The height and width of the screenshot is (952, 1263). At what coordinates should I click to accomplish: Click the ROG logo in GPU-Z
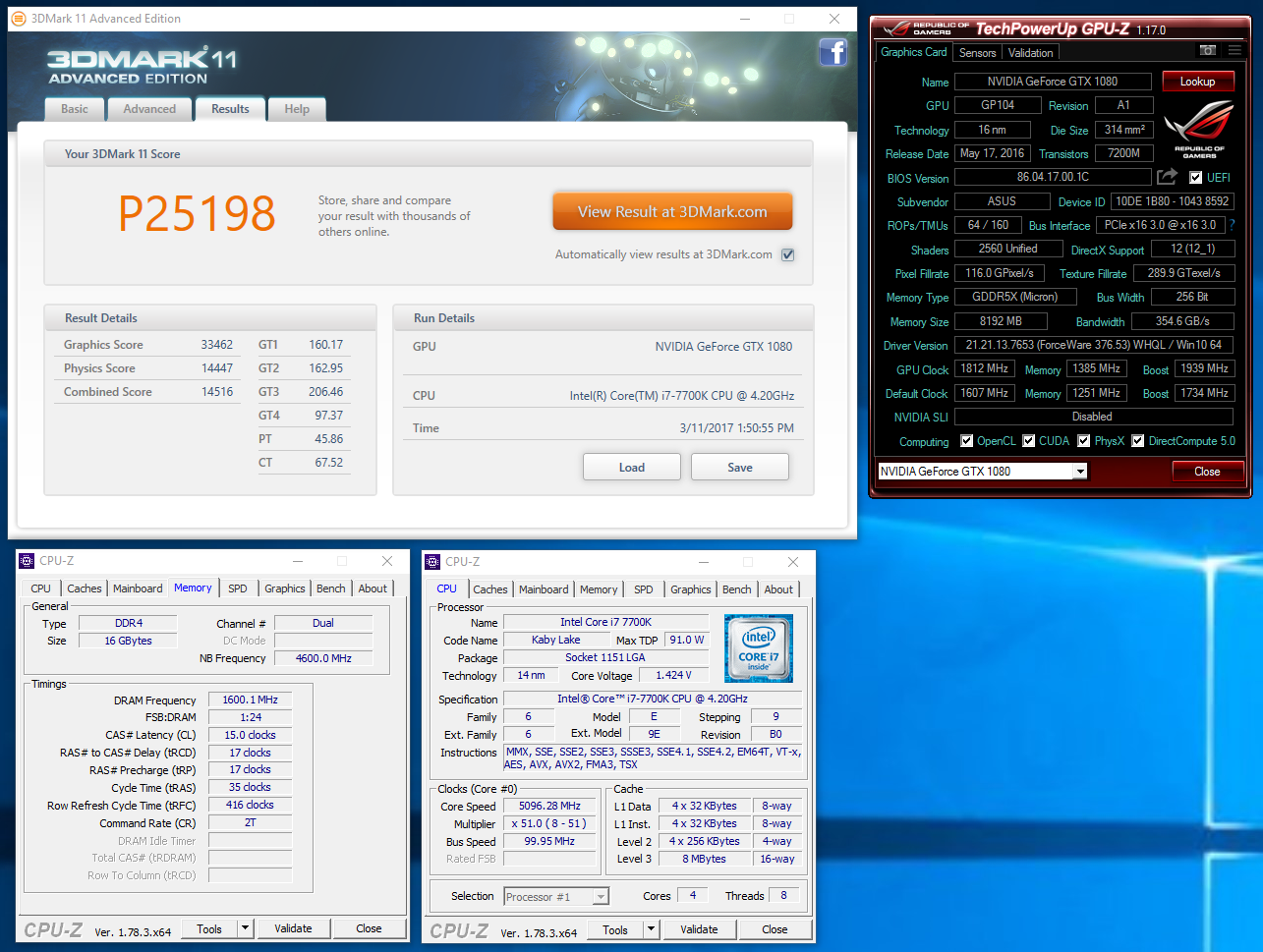[x=1199, y=129]
